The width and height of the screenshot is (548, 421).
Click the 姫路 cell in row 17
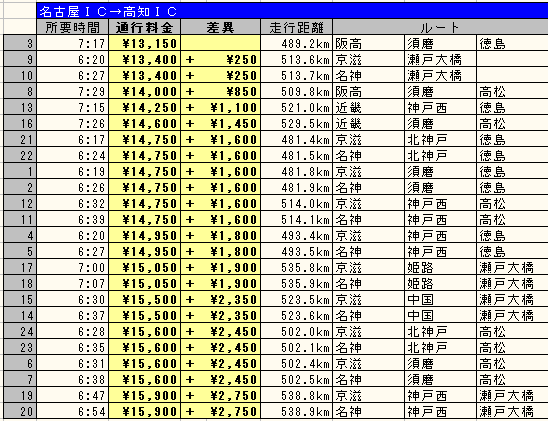(x=440, y=267)
